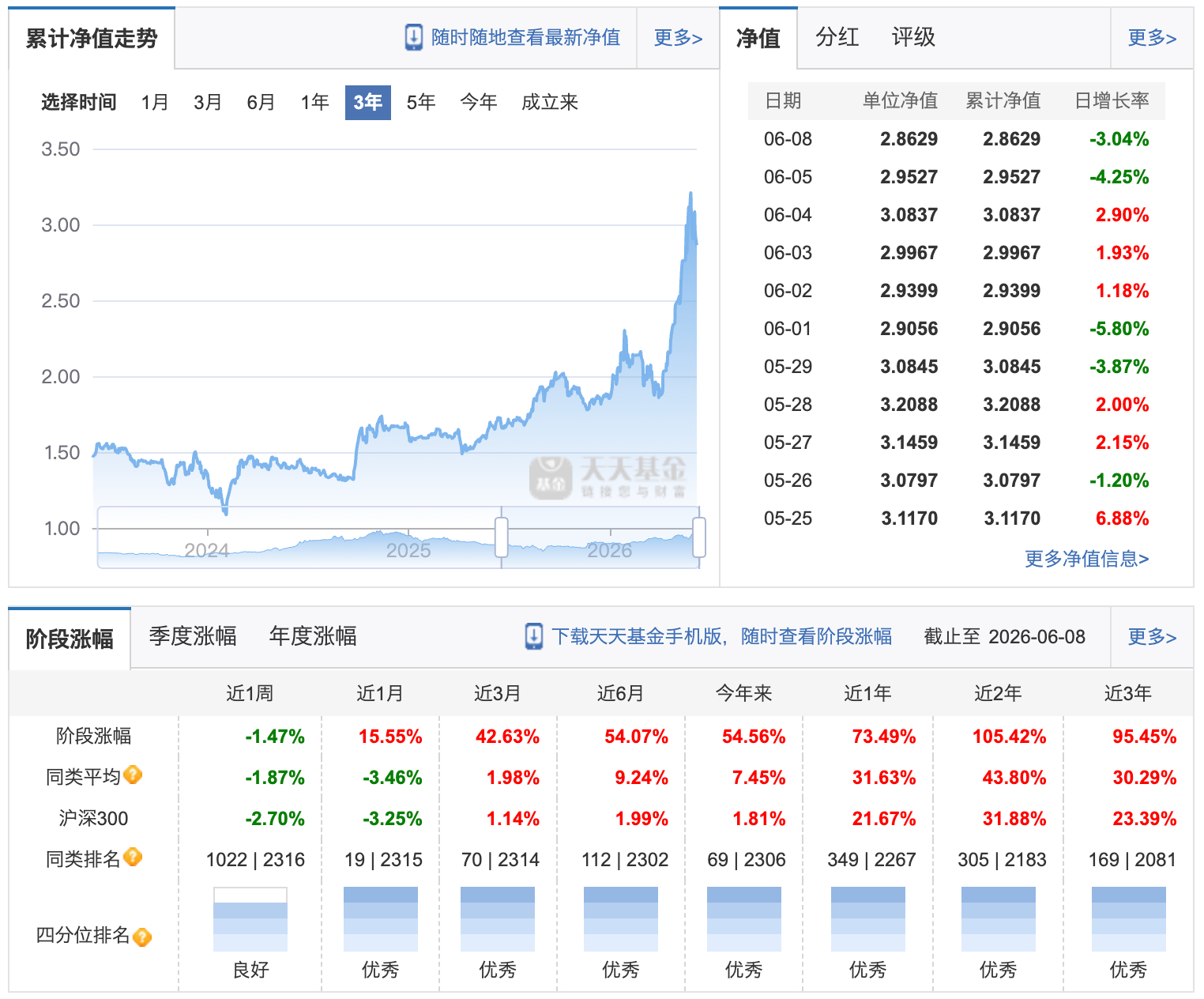Click 更多> in the 阶段涨幅 panel header
1204x999 pixels.
[x=1152, y=636]
